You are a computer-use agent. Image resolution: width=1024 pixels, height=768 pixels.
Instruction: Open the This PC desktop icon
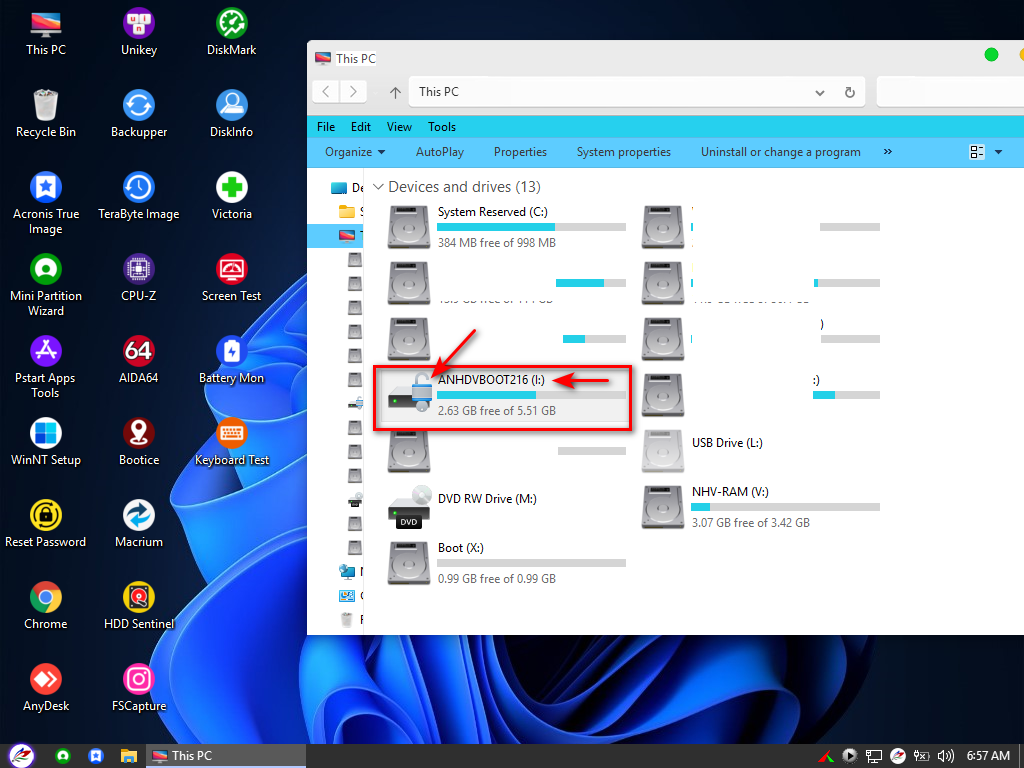tap(46, 33)
